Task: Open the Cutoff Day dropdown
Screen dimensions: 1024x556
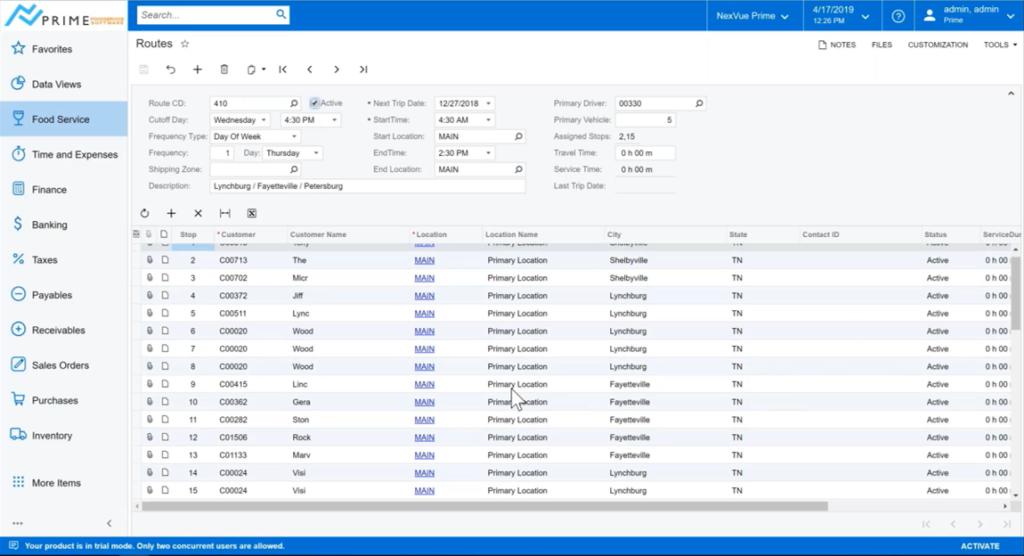Action: (x=264, y=120)
